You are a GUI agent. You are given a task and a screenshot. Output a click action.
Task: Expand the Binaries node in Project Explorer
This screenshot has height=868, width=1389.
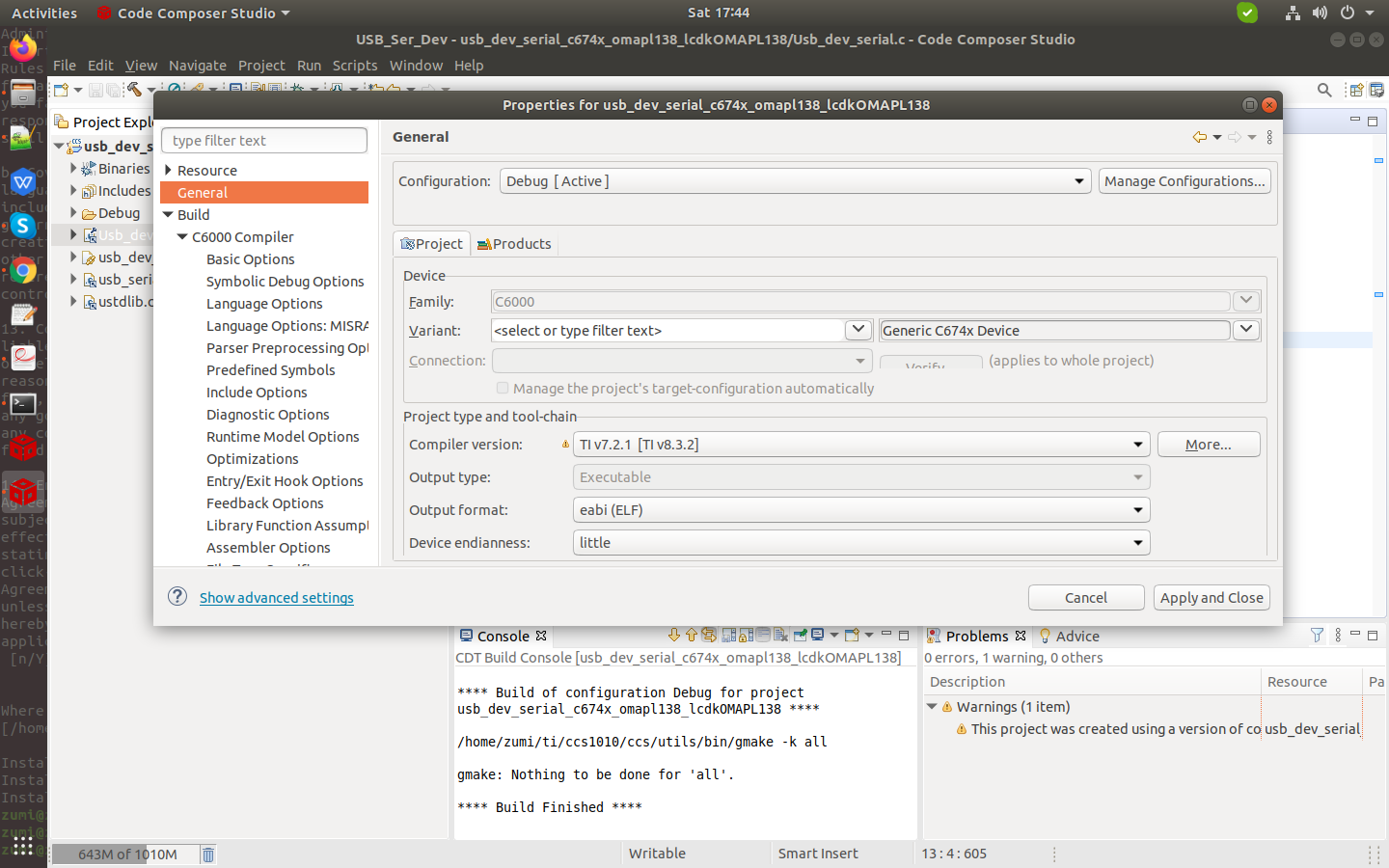click(73, 168)
